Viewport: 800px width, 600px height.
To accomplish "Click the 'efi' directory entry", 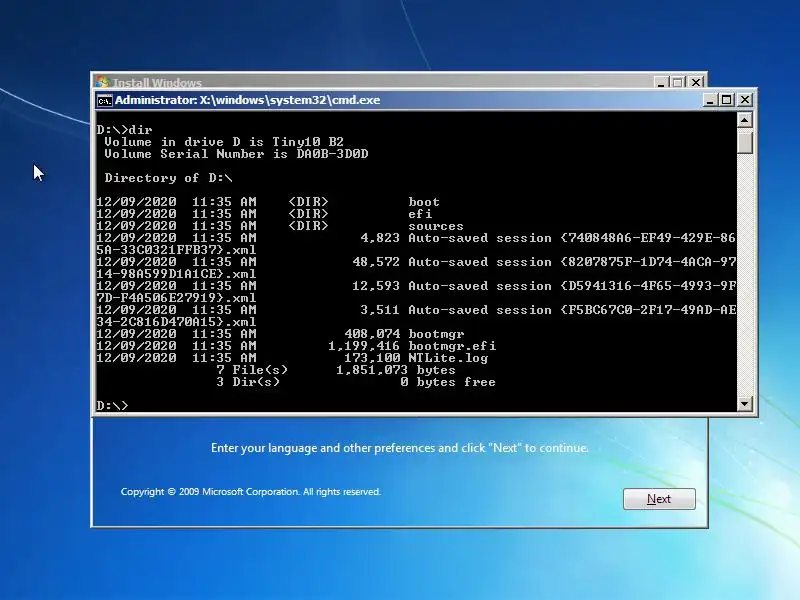I will [x=419, y=214].
